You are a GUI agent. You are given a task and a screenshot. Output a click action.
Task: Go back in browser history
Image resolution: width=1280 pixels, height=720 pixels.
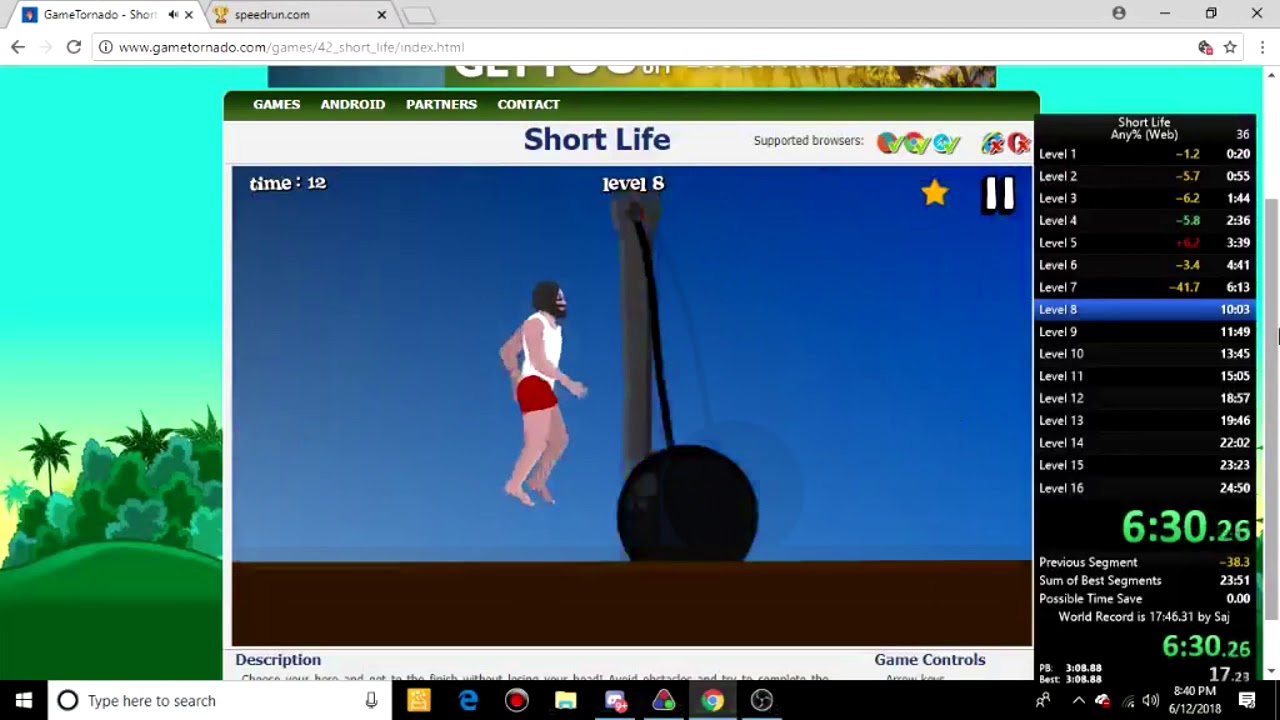17,47
